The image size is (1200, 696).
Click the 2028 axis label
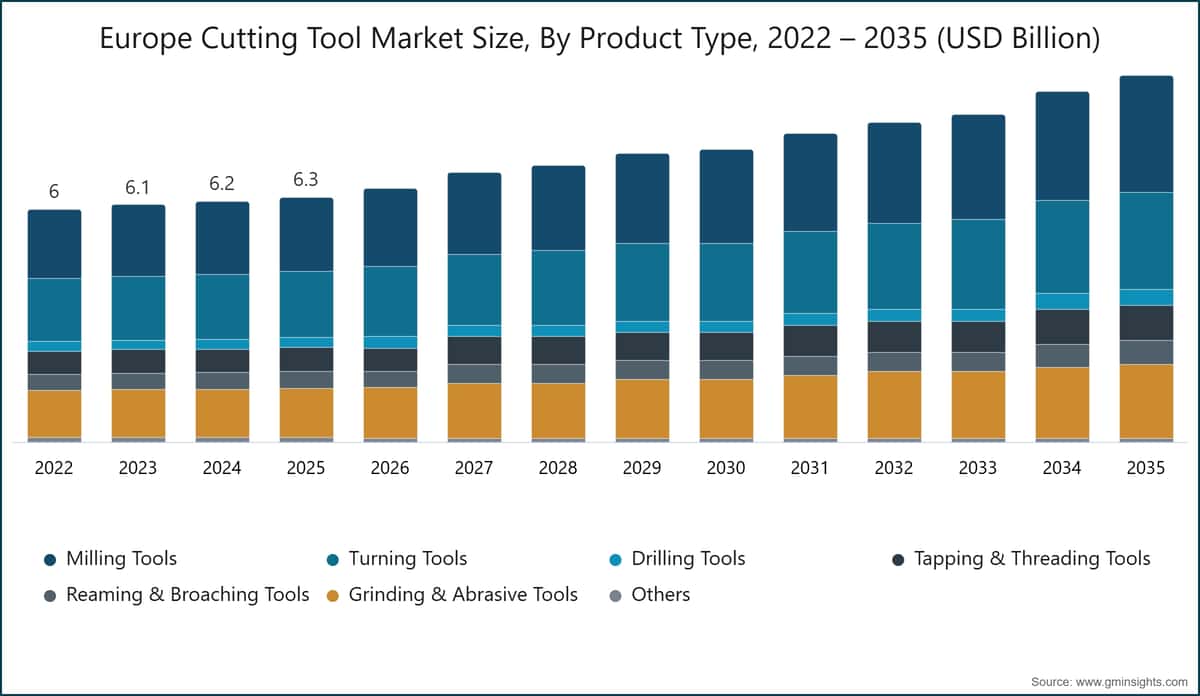558,468
